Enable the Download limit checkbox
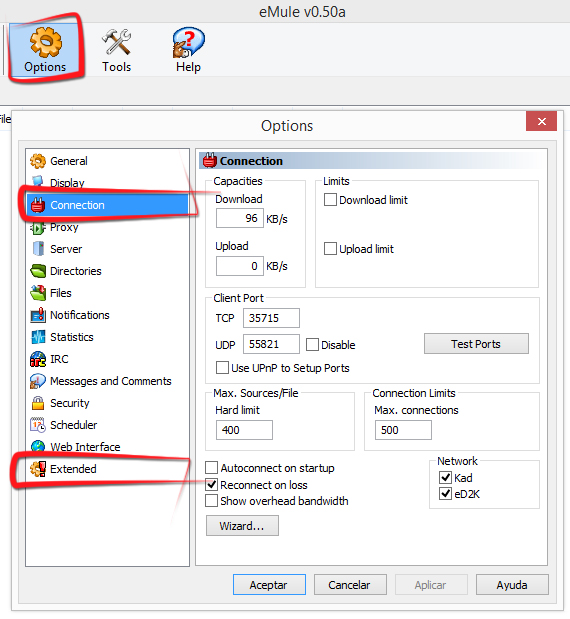570x619 pixels. (330, 200)
